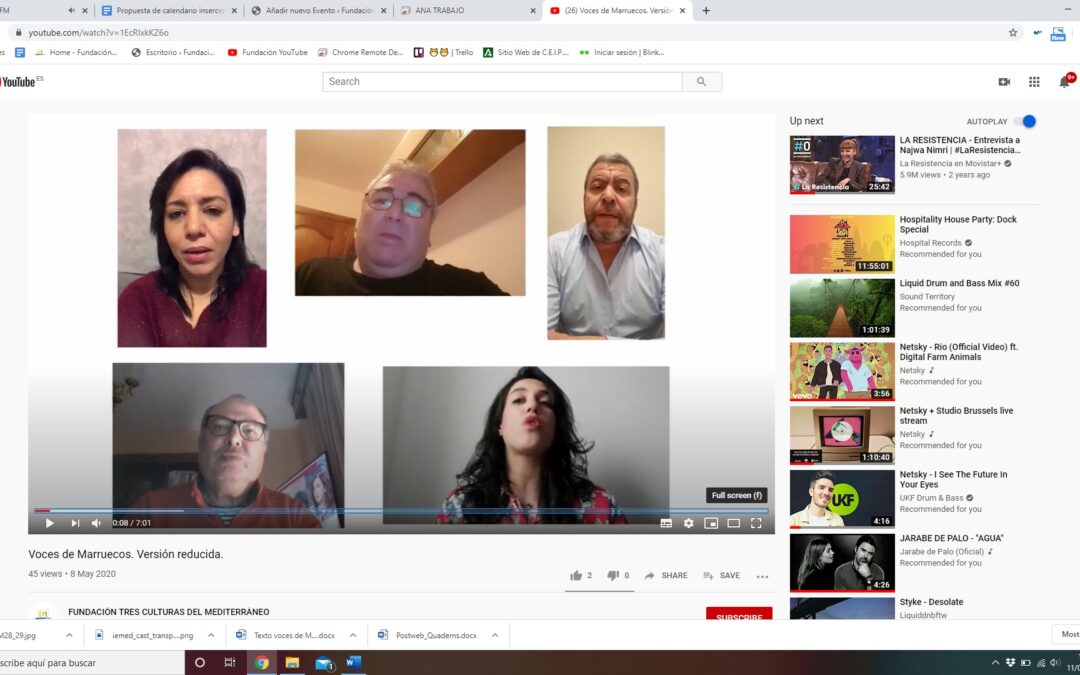Open LA RESISTENCIA Najwa Nimri video thumbnail
1080x675 pixels.
pos(842,165)
